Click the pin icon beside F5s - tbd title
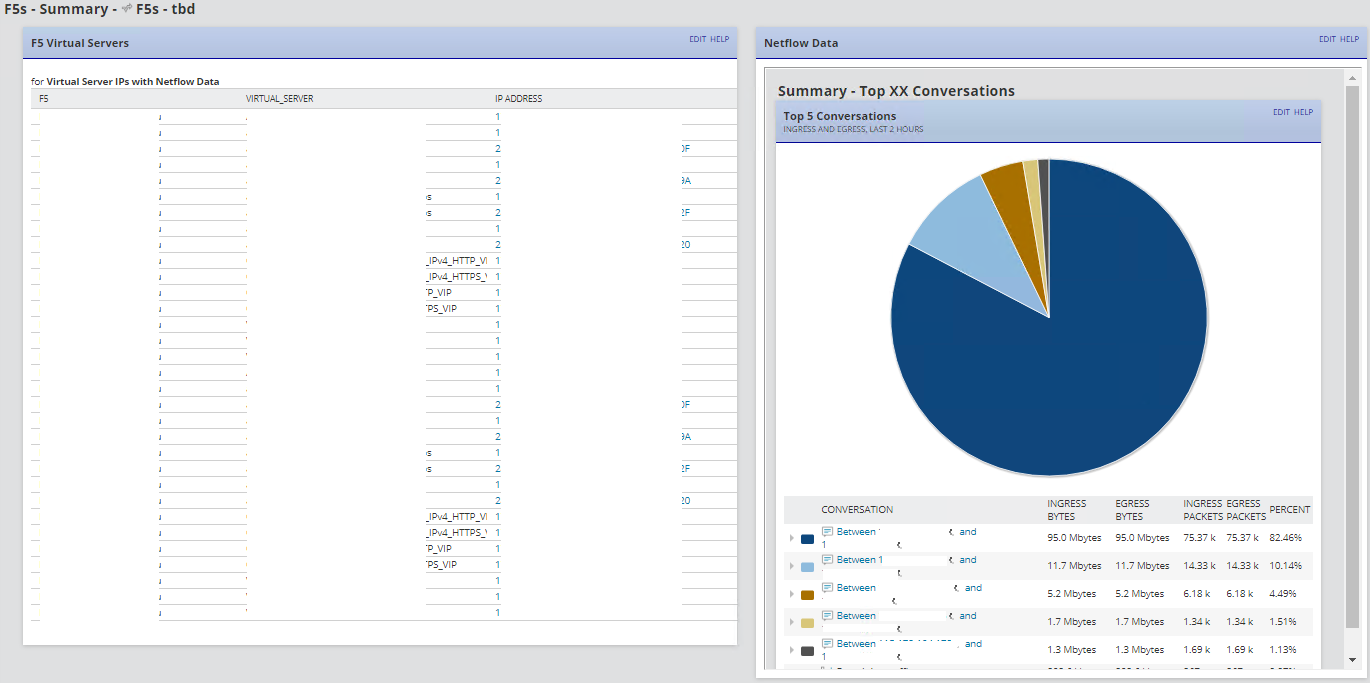1370x683 pixels. pos(126,9)
